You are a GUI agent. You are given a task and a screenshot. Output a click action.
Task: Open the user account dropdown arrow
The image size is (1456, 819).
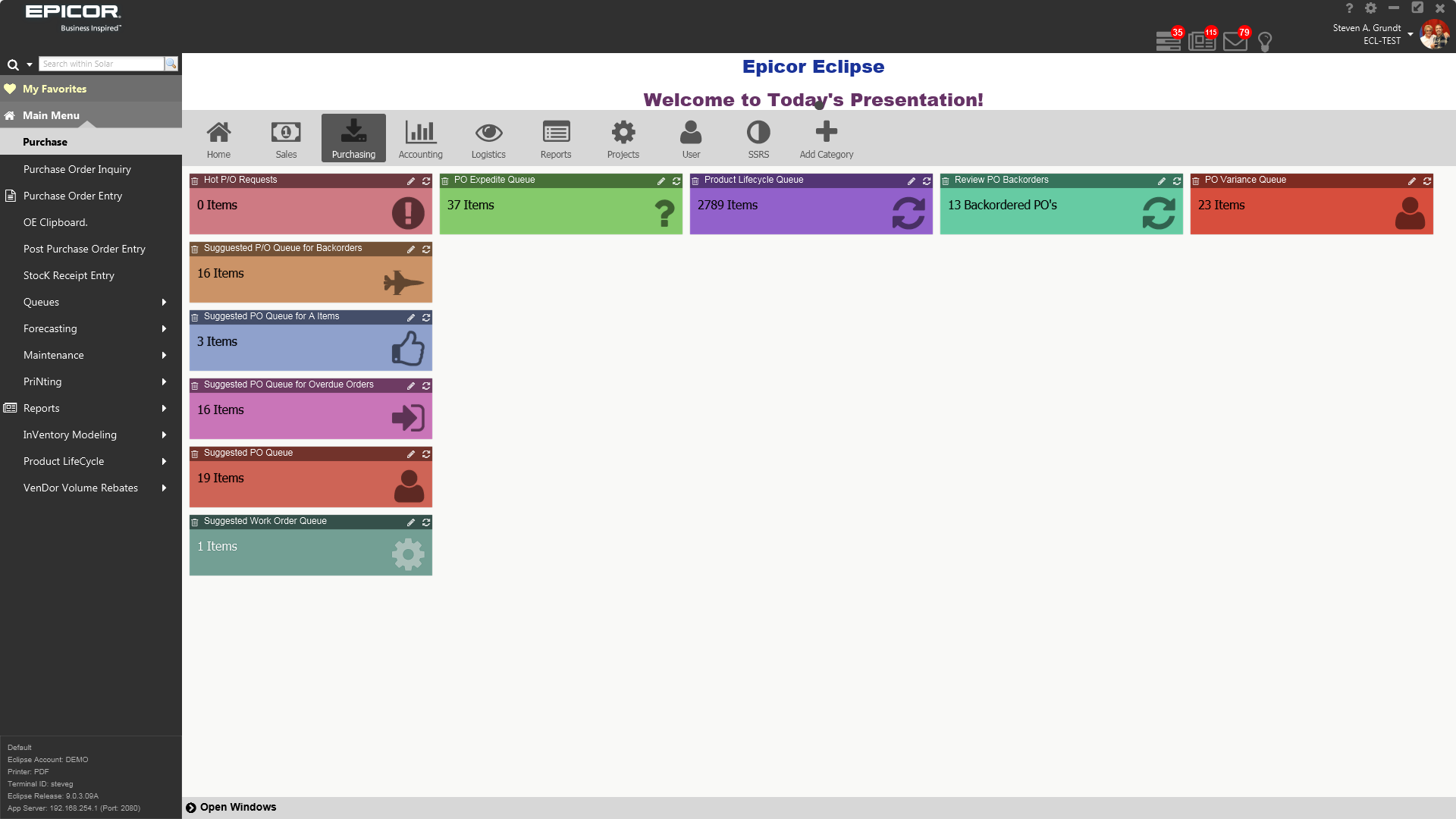coord(1410,34)
